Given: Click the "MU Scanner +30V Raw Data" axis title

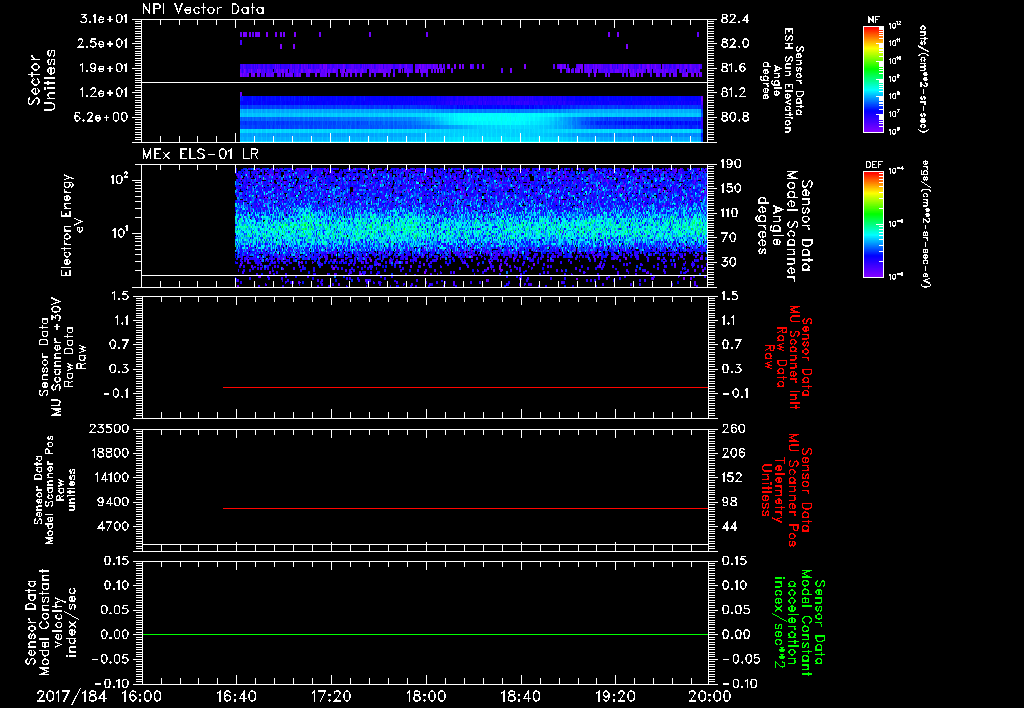Looking at the screenshot, I should (62, 357).
